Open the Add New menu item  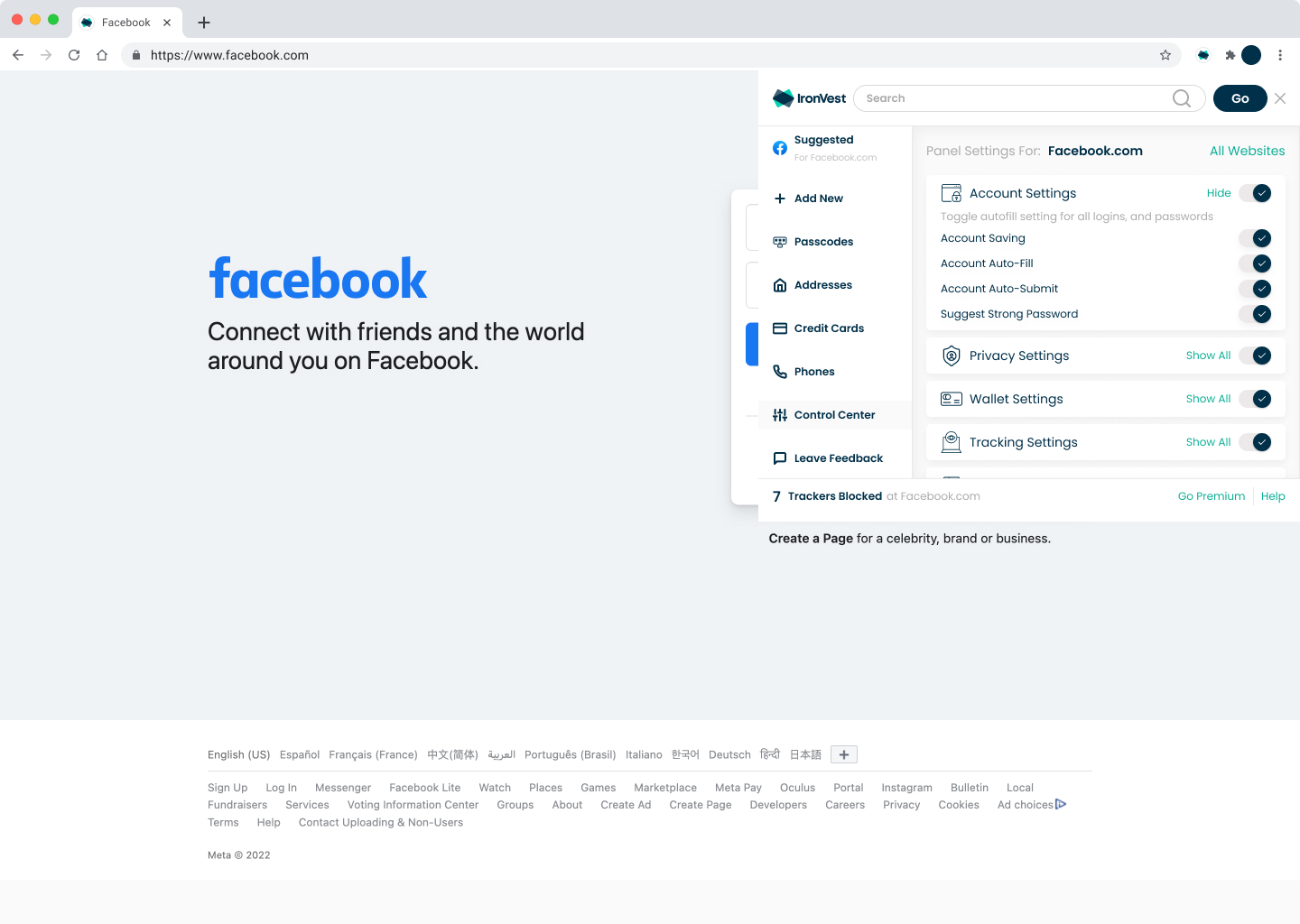click(x=835, y=199)
